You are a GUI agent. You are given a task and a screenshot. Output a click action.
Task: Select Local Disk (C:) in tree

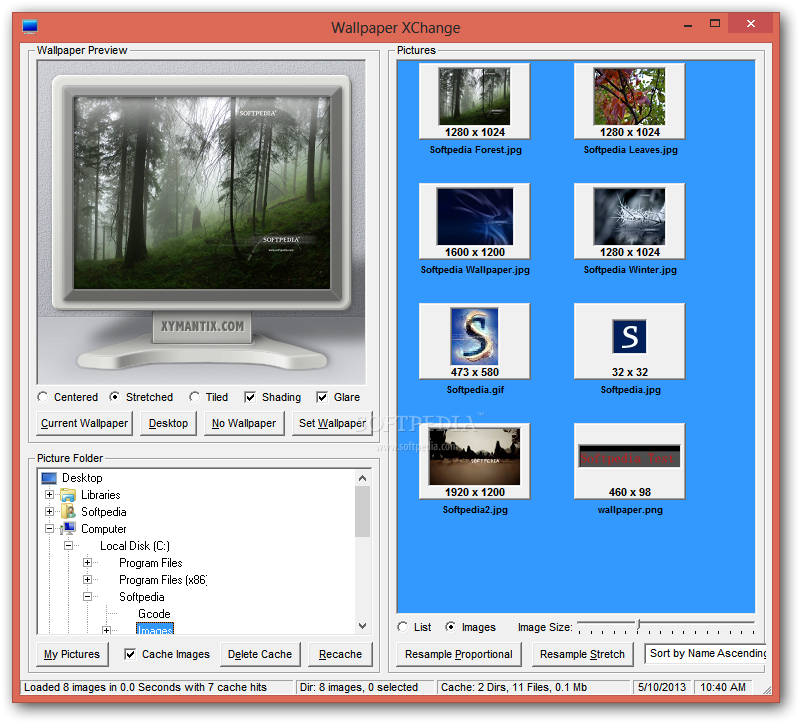click(x=135, y=546)
